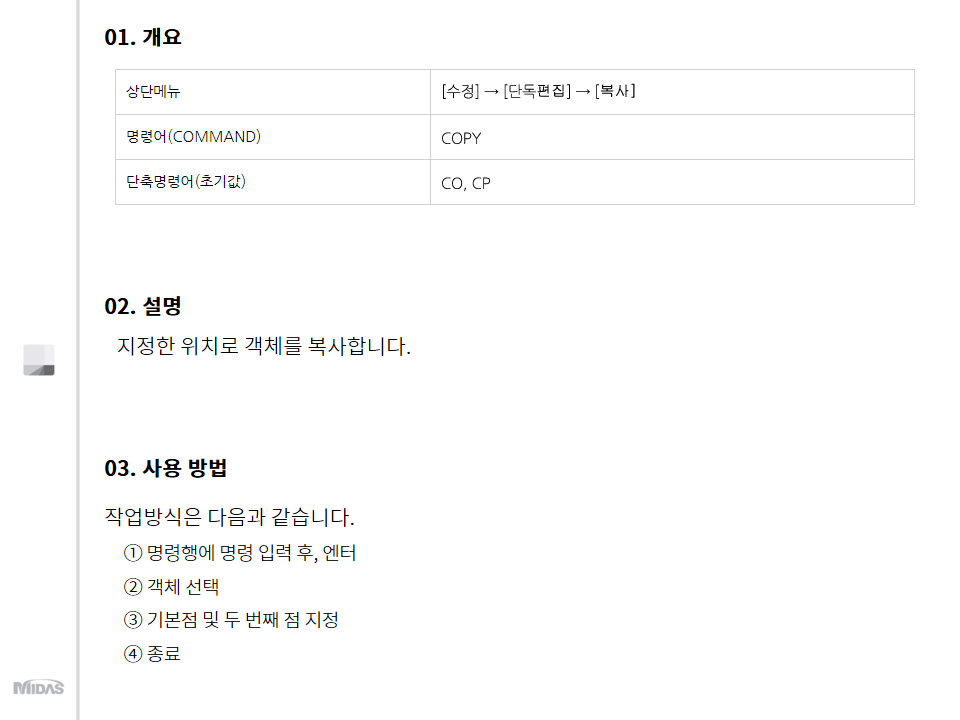This screenshot has height=720, width=960.
Task: Click step ② 객체 선택
Action: [171, 587]
